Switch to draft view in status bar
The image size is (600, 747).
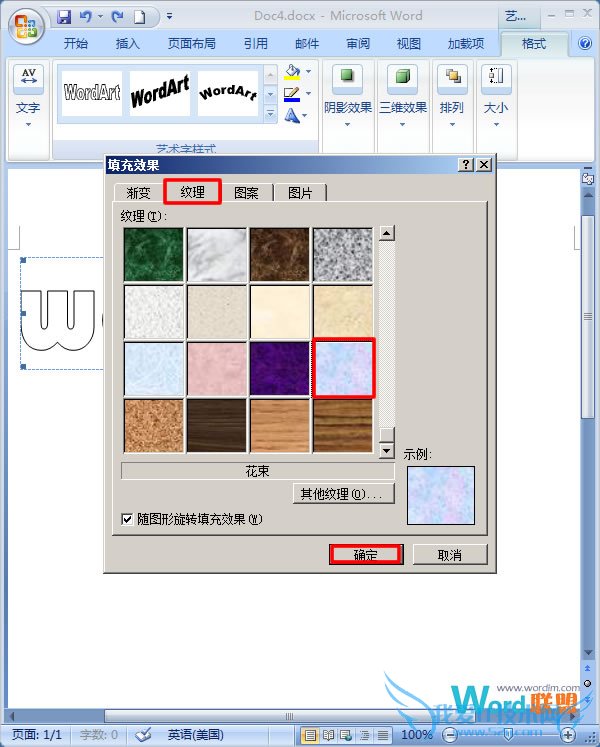pos(383,735)
